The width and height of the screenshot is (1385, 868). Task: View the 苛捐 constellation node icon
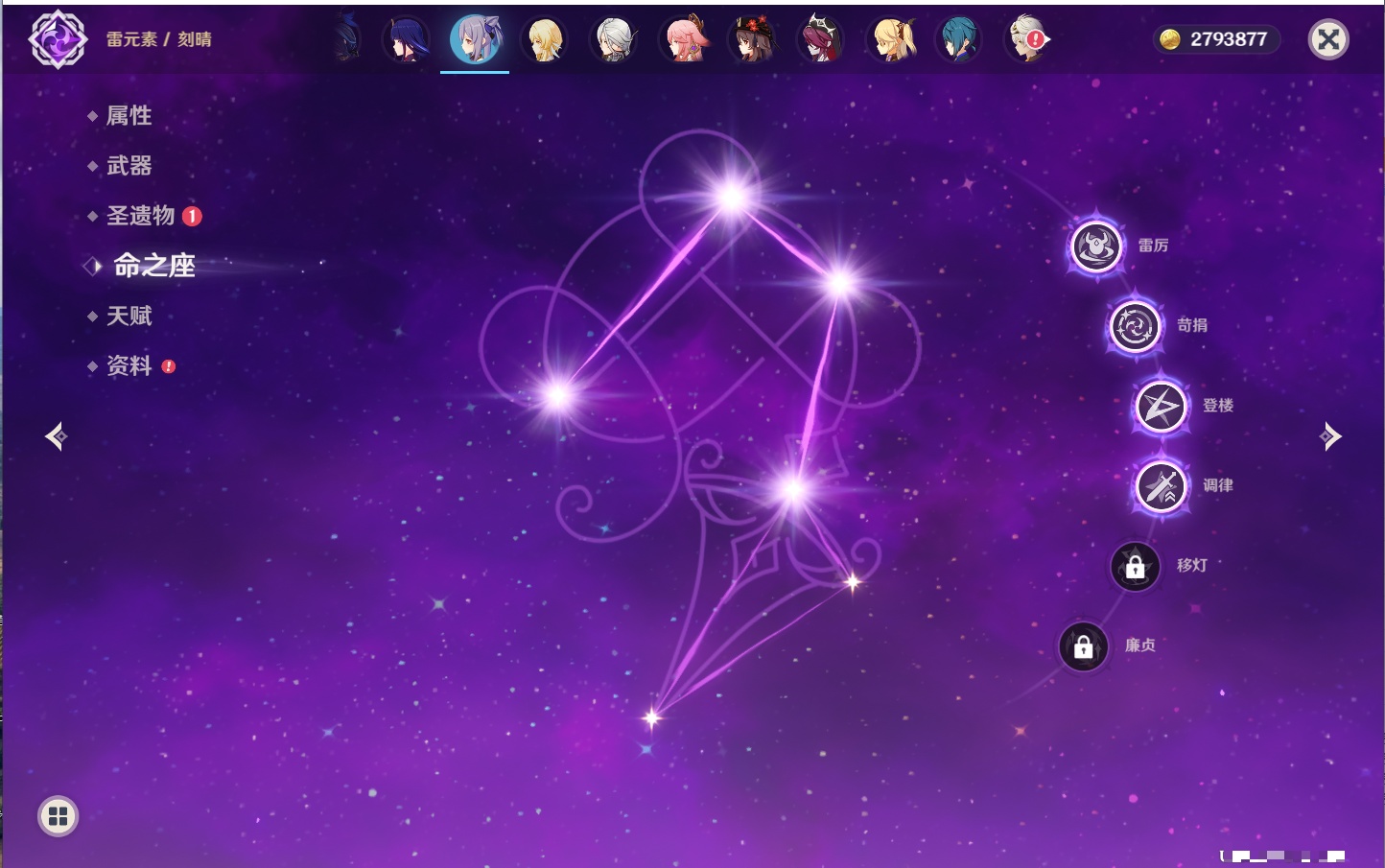(x=1136, y=326)
